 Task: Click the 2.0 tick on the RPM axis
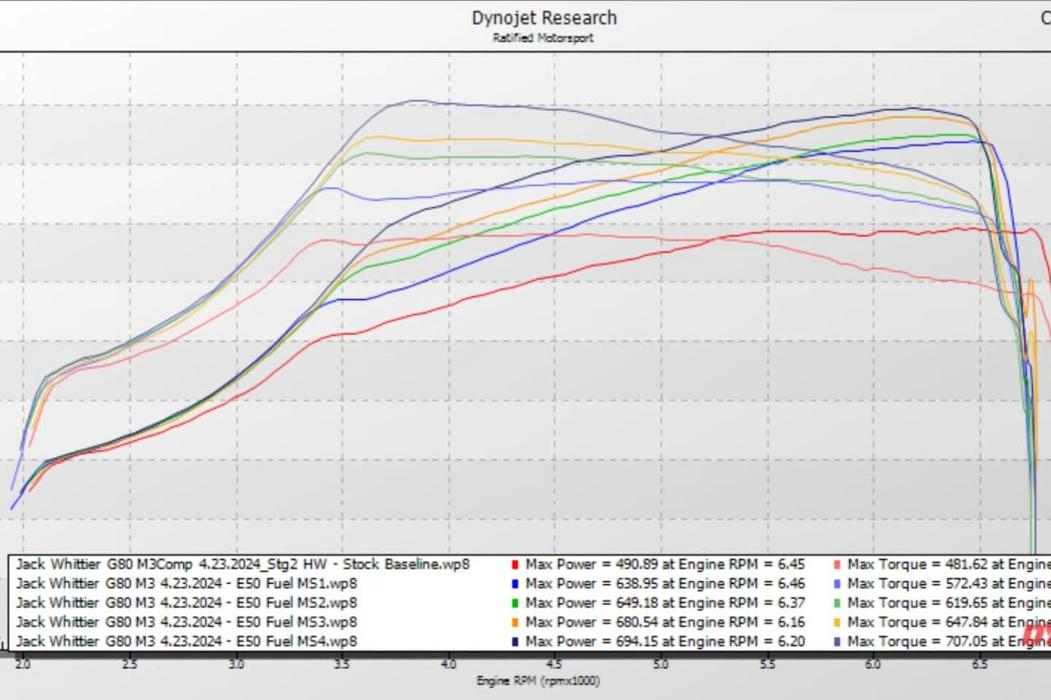click(23, 664)
